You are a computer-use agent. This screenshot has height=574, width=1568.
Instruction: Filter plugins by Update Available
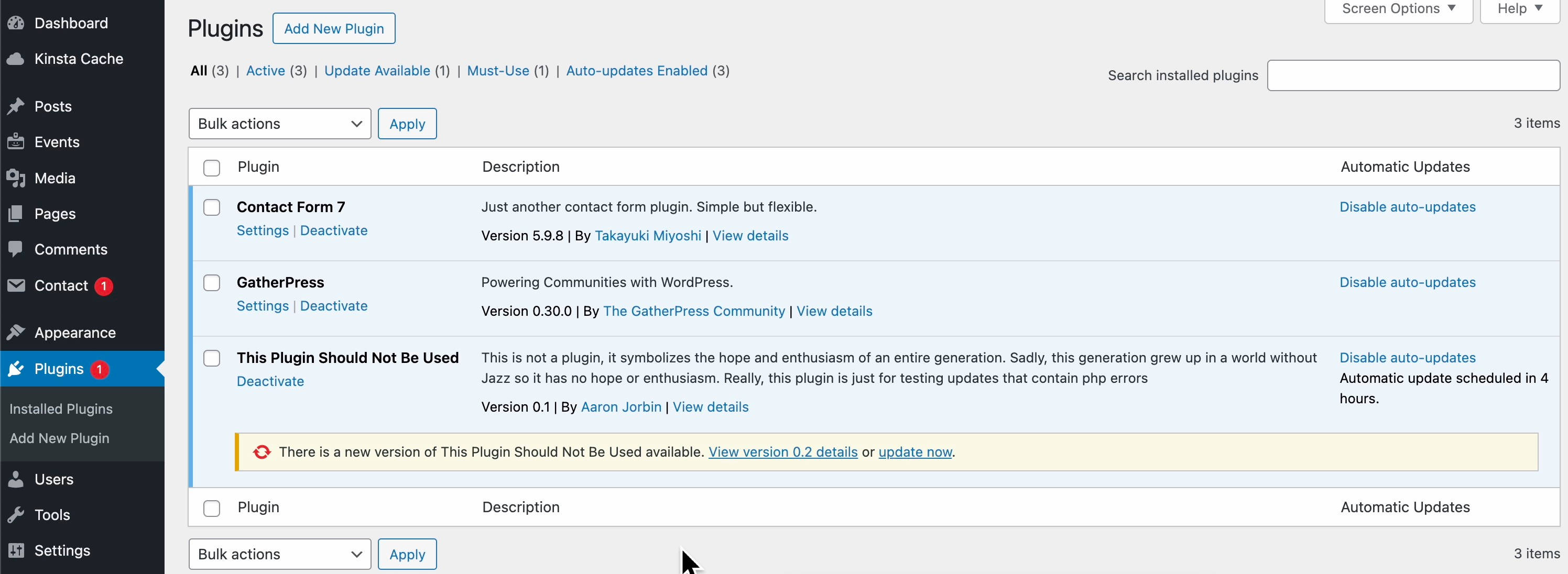tap(377, 71)
